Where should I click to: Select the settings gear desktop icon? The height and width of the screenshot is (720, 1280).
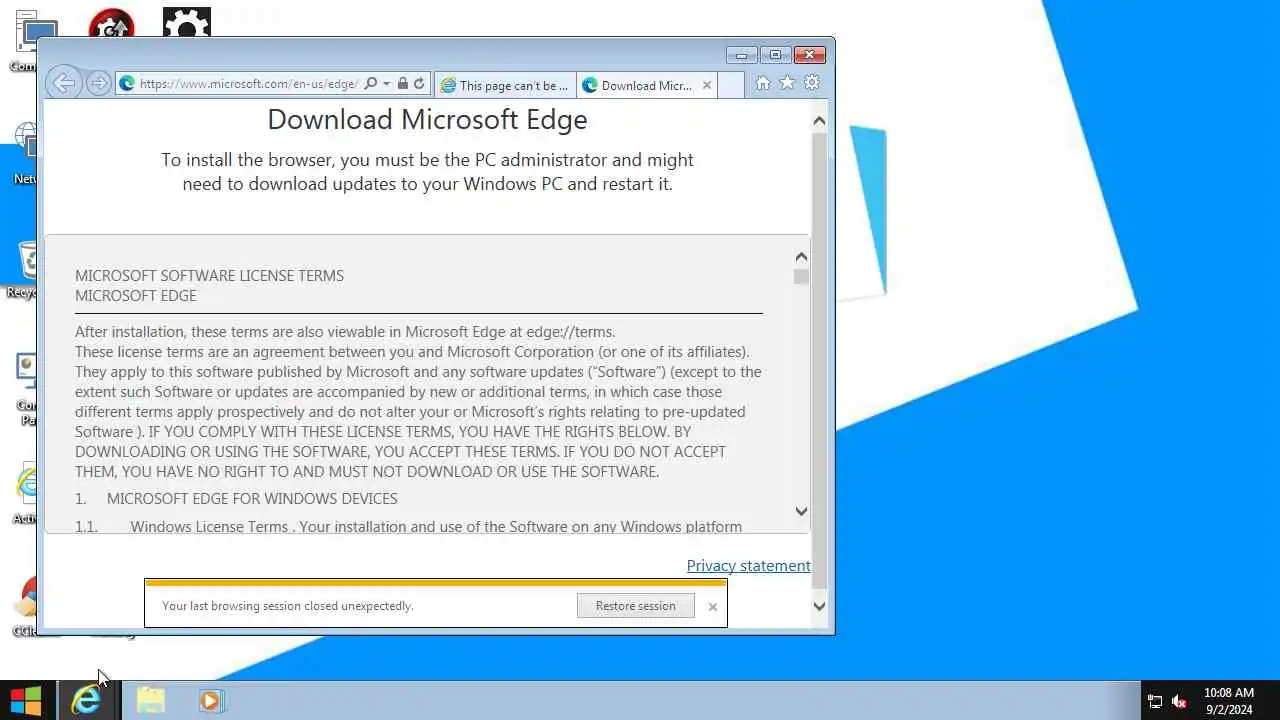pos(187,23)
